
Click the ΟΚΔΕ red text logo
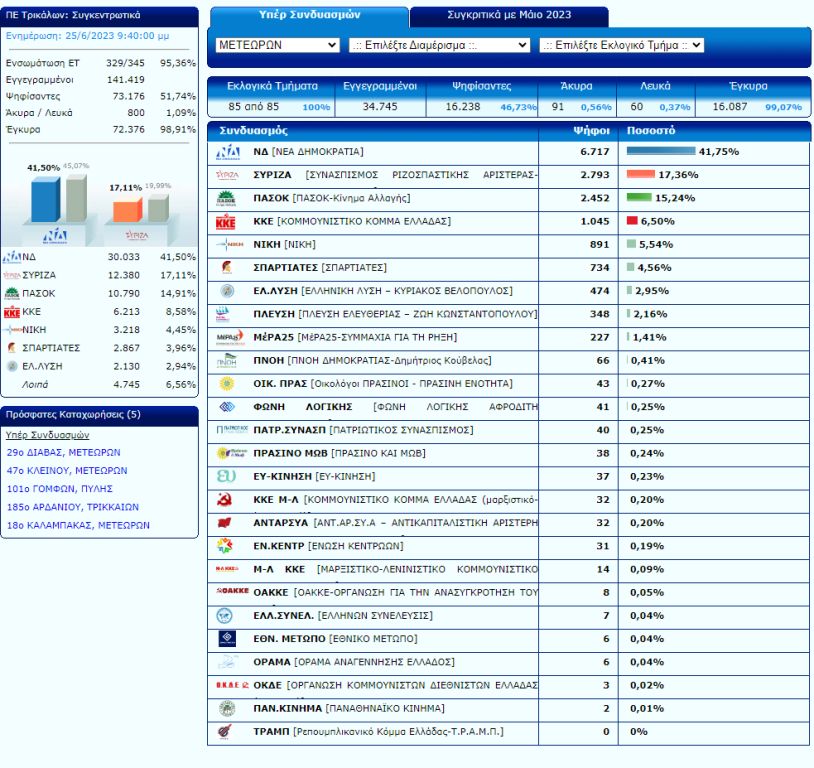point(232,685)
